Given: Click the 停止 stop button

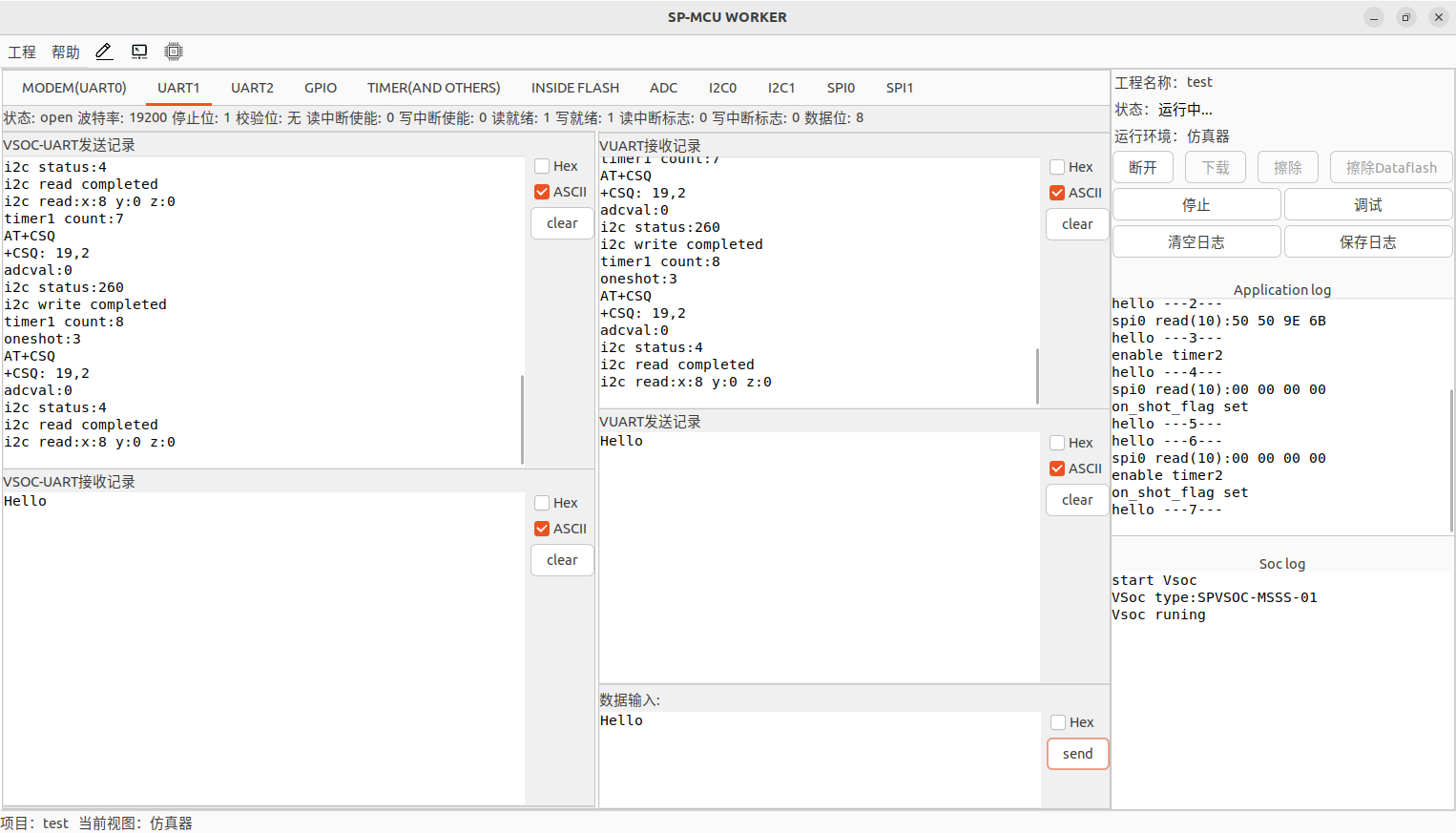Looking at the screenshot, I should pyautogui.click(x=1196, y=205).
